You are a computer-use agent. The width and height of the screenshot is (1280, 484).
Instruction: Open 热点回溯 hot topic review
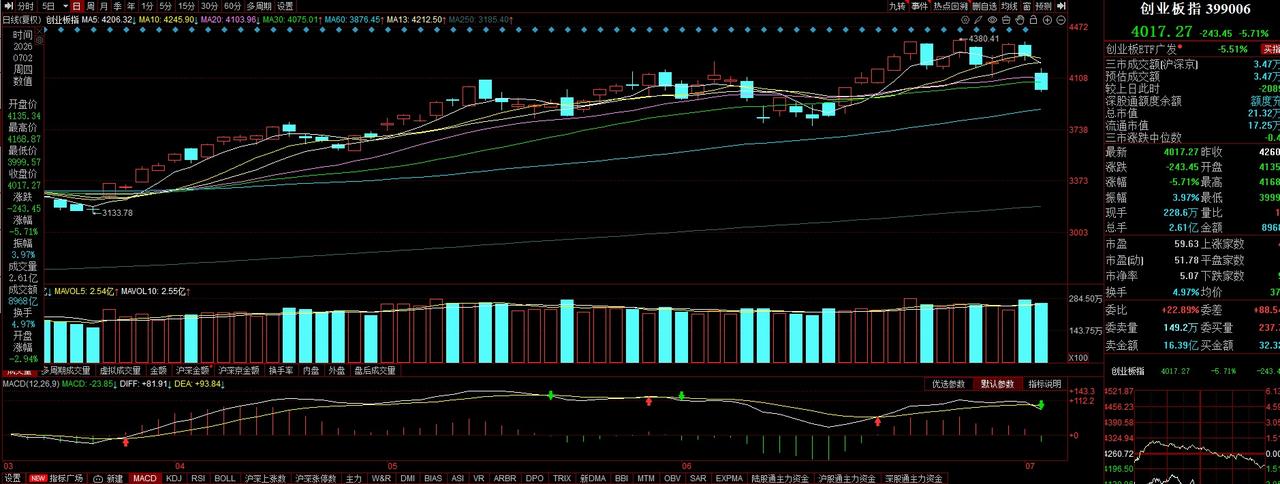pyautogui.click(x=950, y=6)
